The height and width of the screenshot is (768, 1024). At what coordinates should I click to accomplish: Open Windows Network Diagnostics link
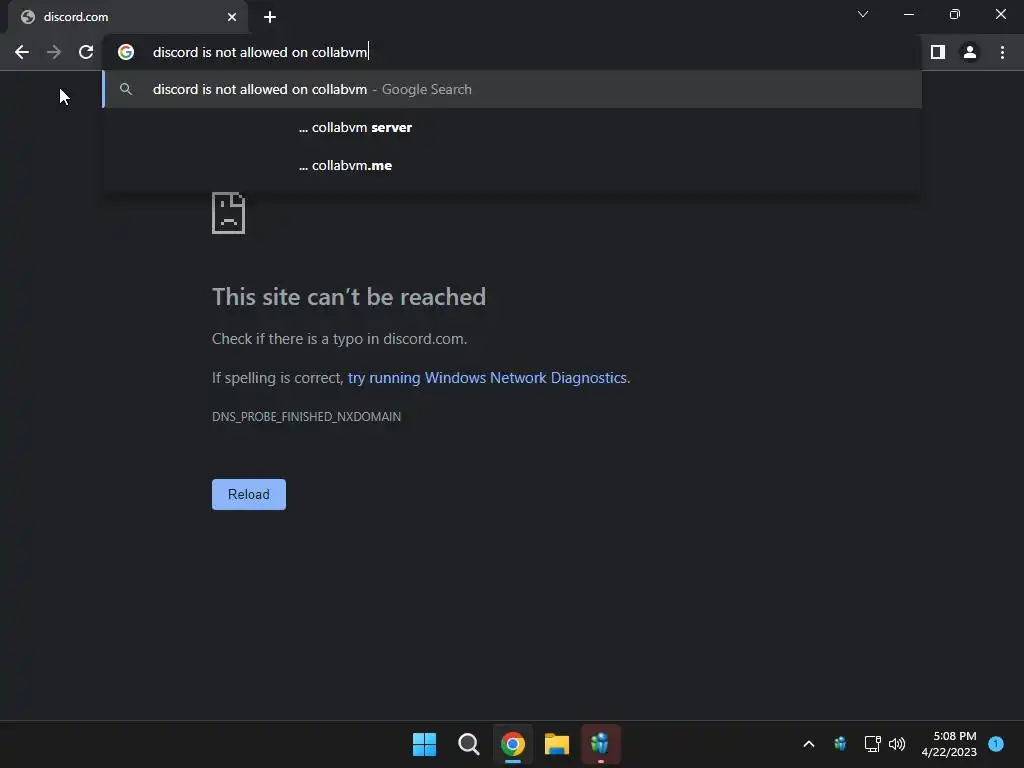pos(487,378)
